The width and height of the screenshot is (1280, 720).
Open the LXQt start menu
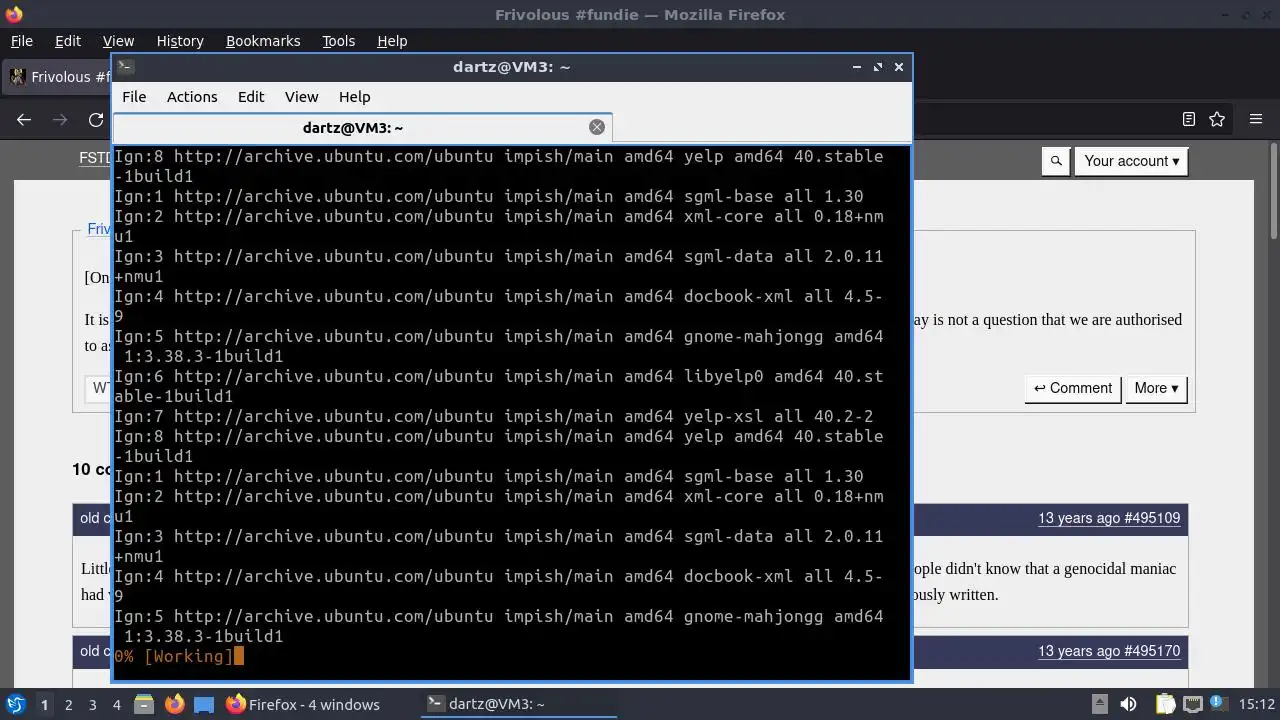point(15,704)
